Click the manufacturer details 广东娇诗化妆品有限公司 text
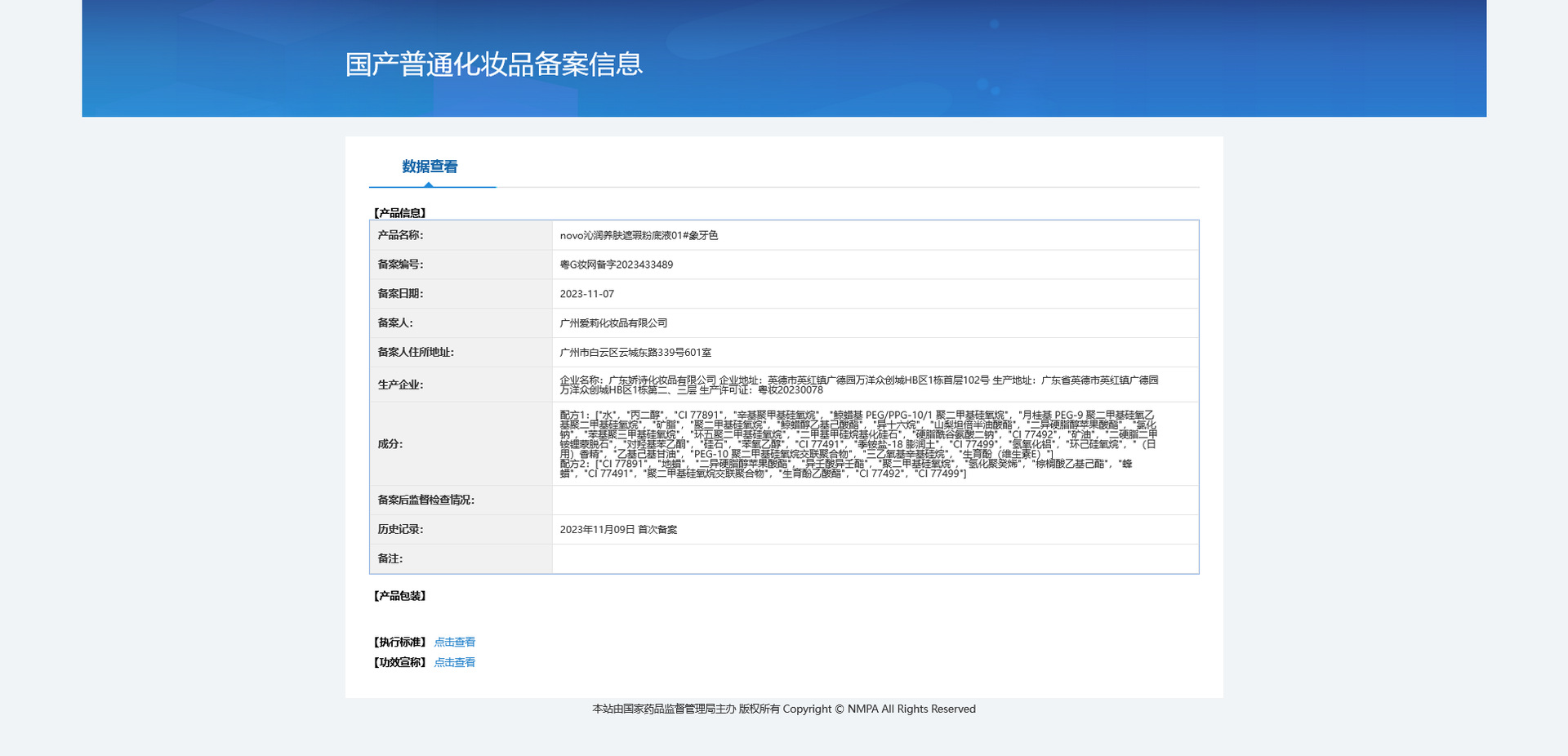The image size is (1568, 756). click(x=859, y=385)
